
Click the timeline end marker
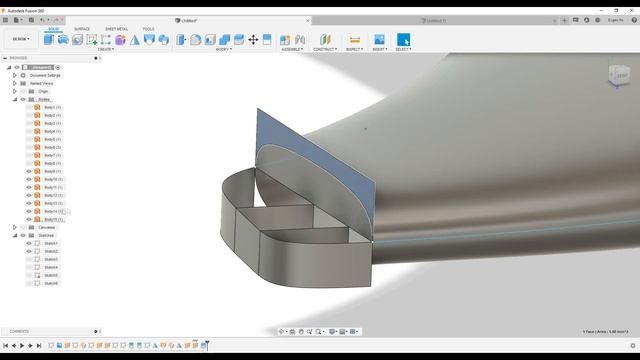tap(207, 345)
